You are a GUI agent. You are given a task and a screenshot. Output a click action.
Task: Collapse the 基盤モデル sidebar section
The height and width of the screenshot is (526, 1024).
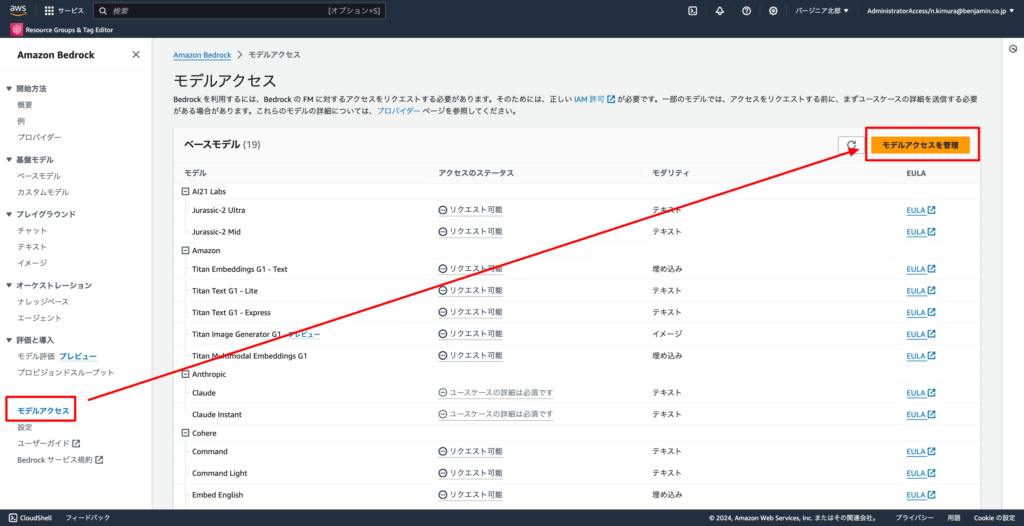(x=9, y=160)
